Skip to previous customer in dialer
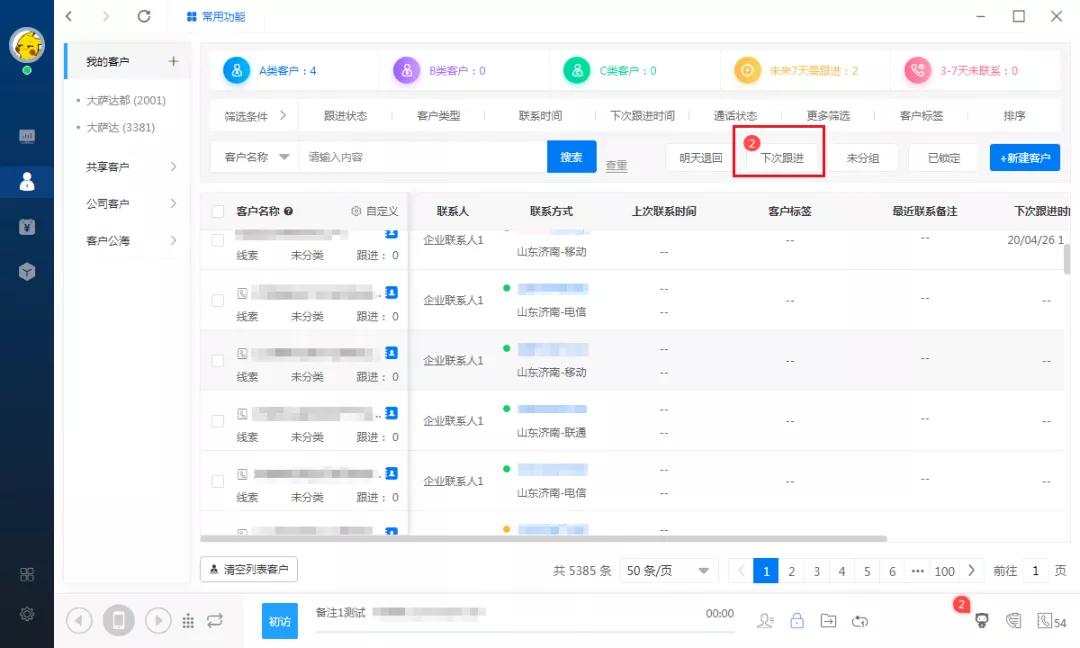Viewport: 1080px width, 648px height. click(79, 621)
